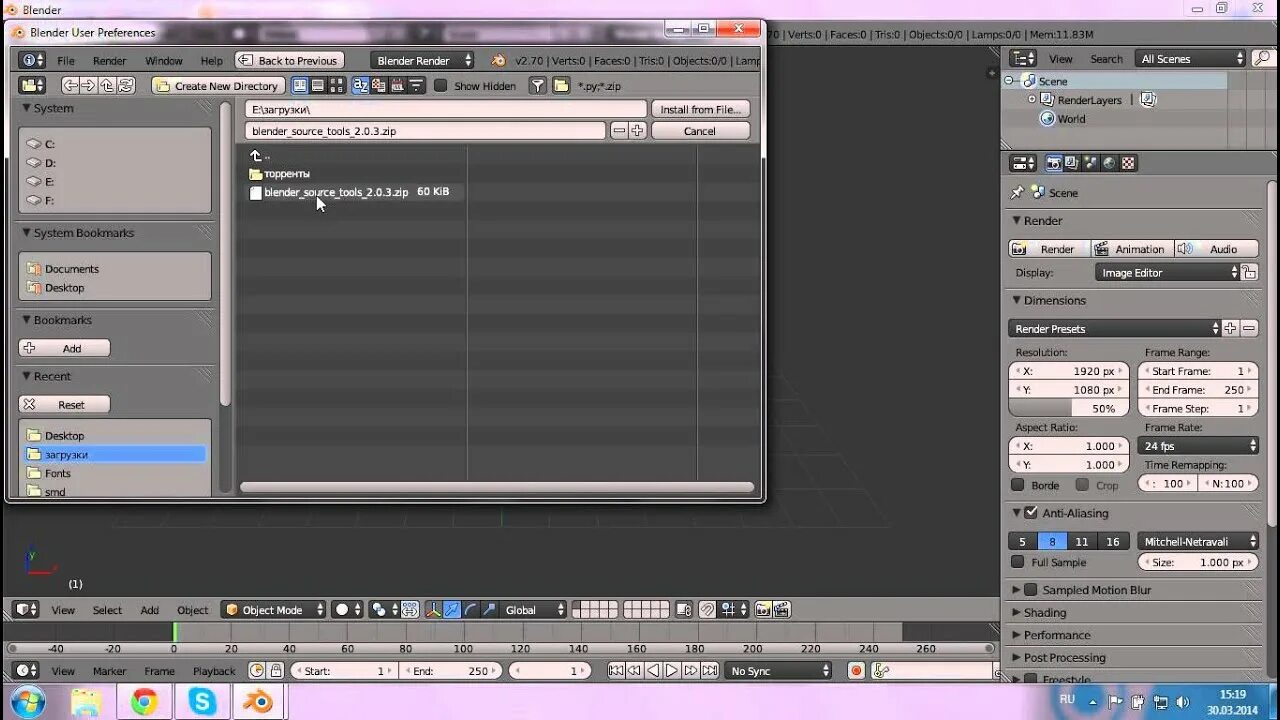Viewport: 1280px width, 720px height.
Task: Select scale manipulator icon
Action: tap(488, 609)
